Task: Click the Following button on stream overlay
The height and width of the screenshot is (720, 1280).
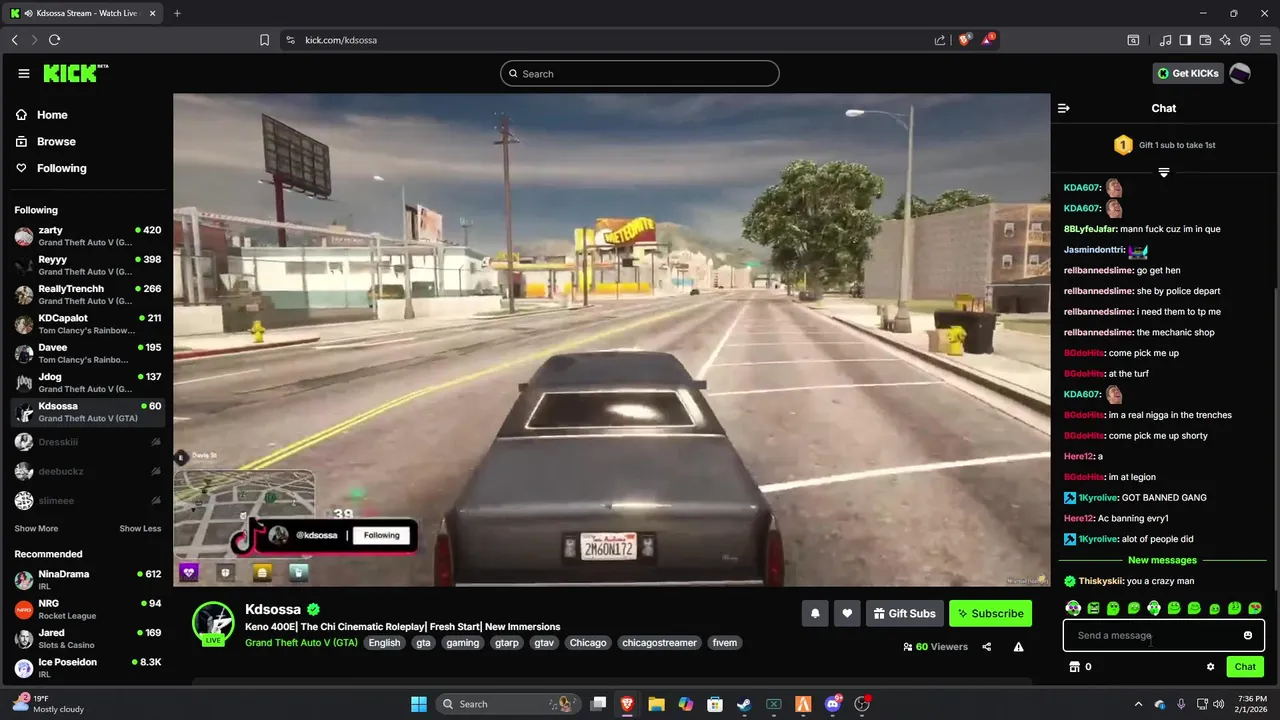Action: pos(382,535)
